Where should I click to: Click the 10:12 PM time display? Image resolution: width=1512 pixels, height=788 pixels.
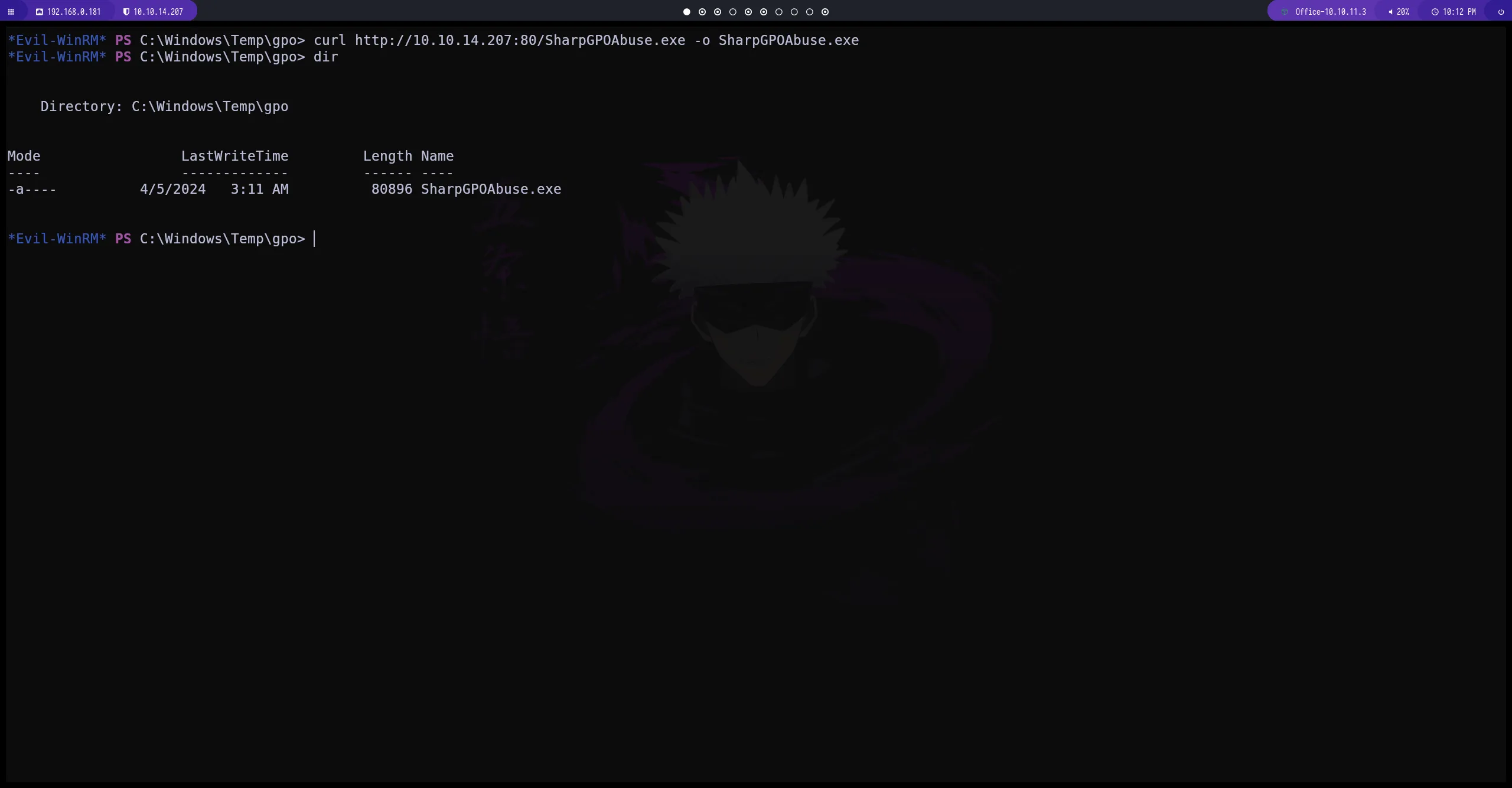pyautogui.click(x=1459, y=12)
